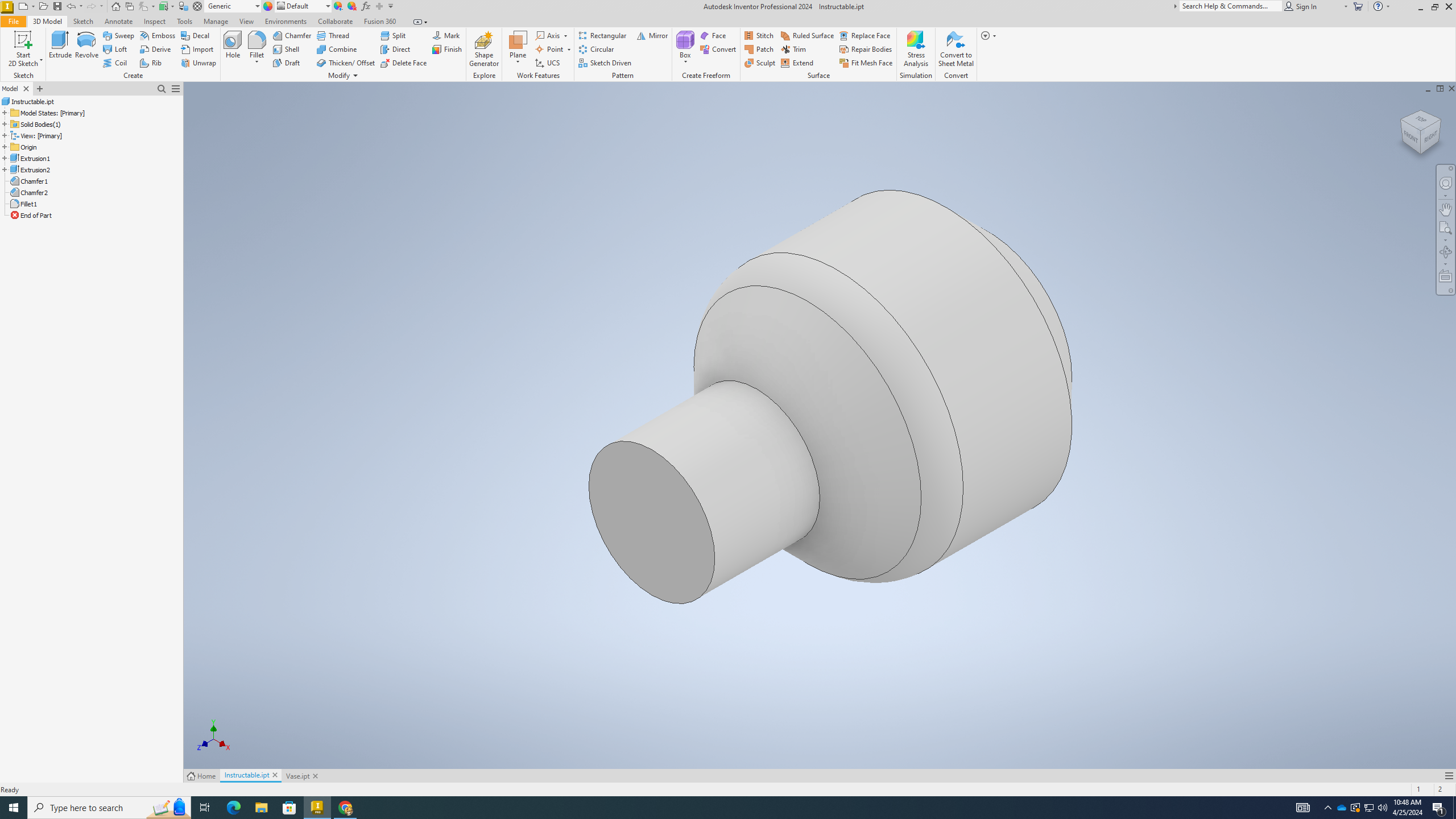Open the Pan tool in navigation bar
Image resolution: width=1456 pixels, height=819 pixels.
[x=1445, y=209]
